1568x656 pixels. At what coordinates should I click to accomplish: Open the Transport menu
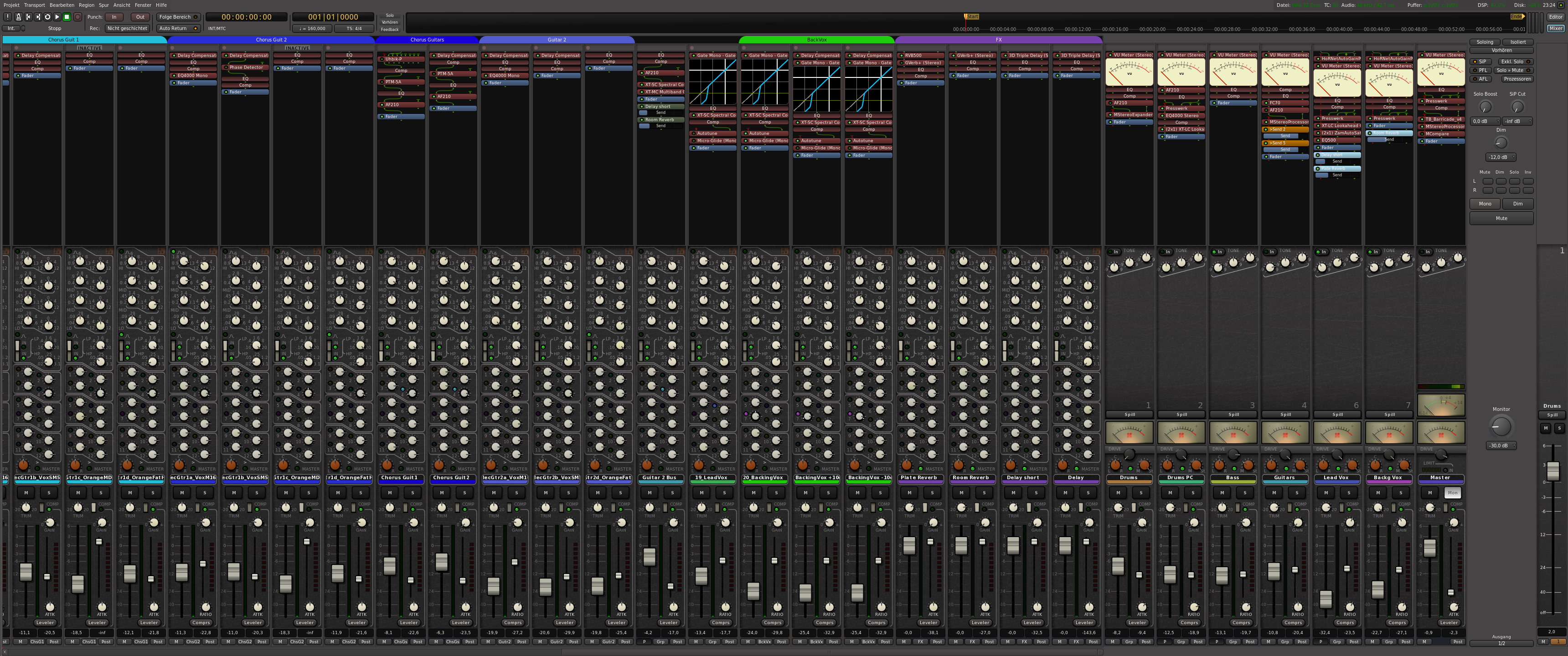pos(34,5)
